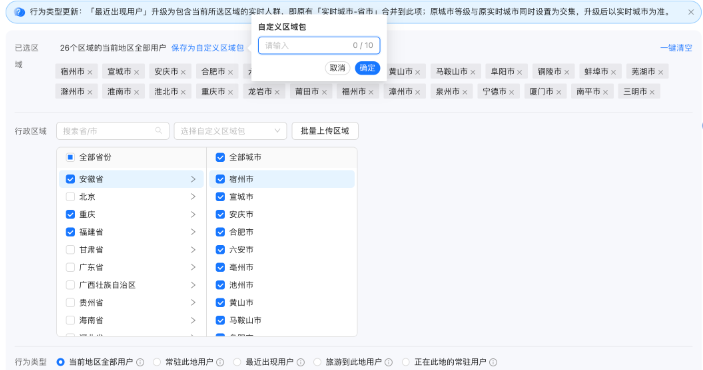Click the search magnifier in 搜索省/市 field

(x=158, y=131)
